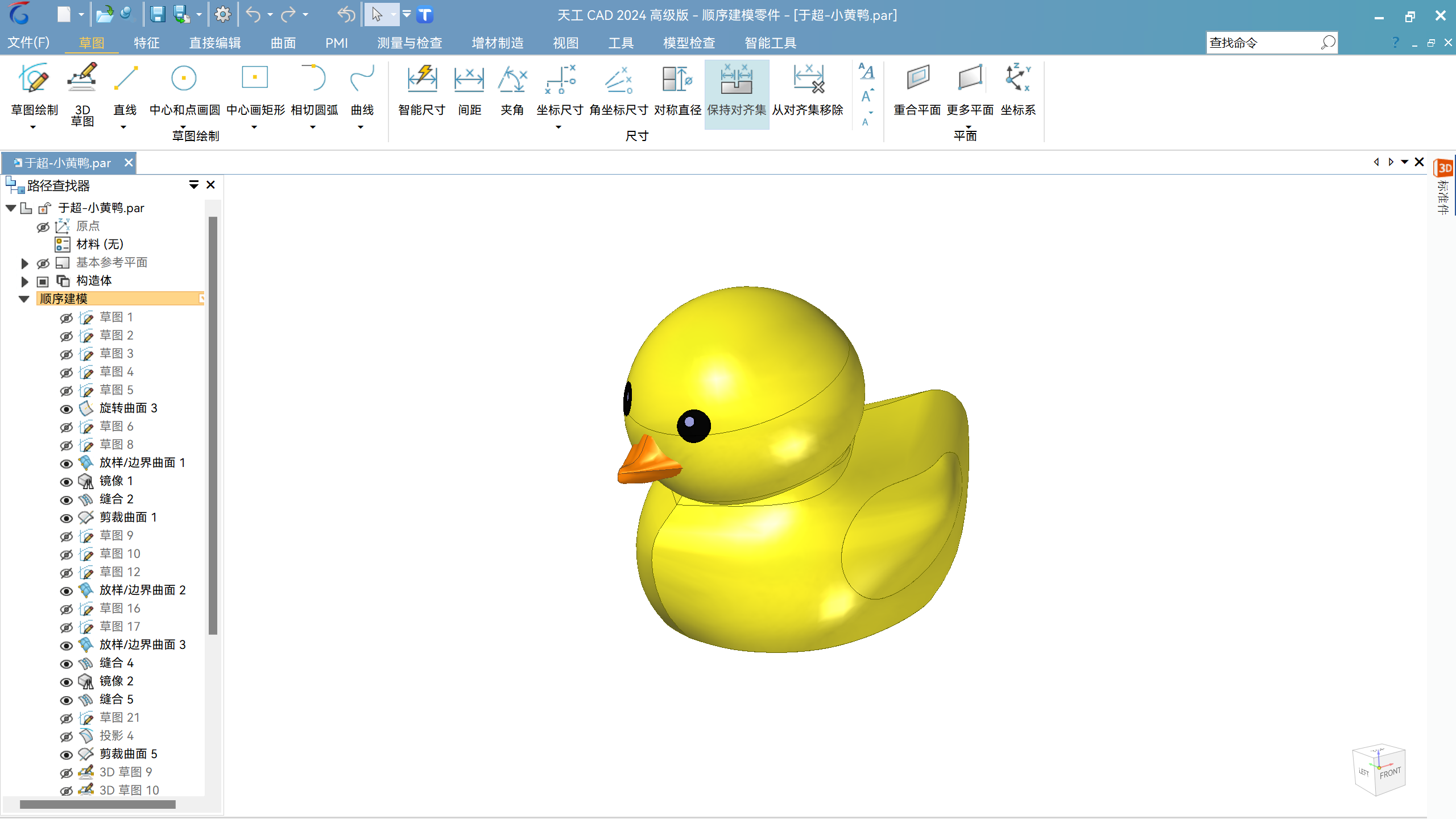Click the 坐标系 coordinate system tool
1456x819 pixels.
(1018, 90)
